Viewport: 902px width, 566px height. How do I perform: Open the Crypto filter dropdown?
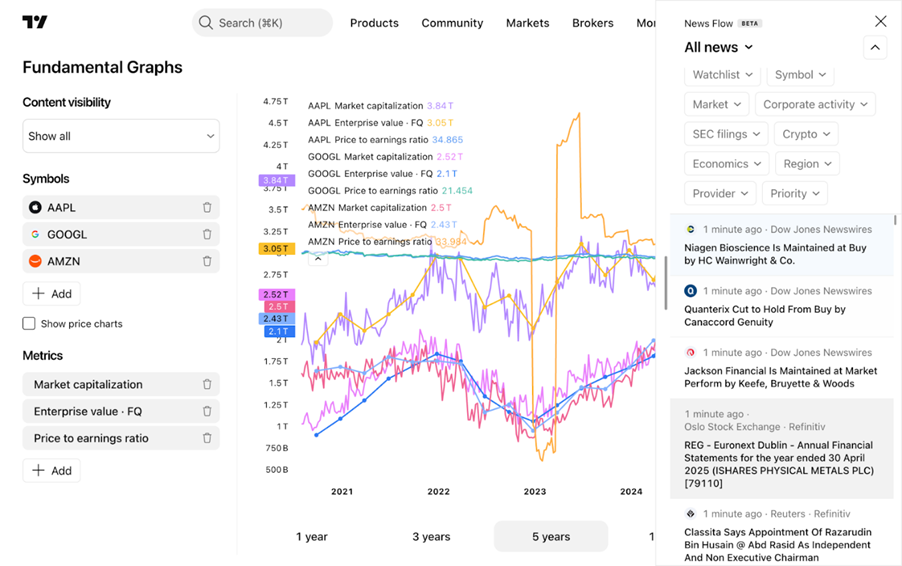pyautogui.click(x=806, y=134)
